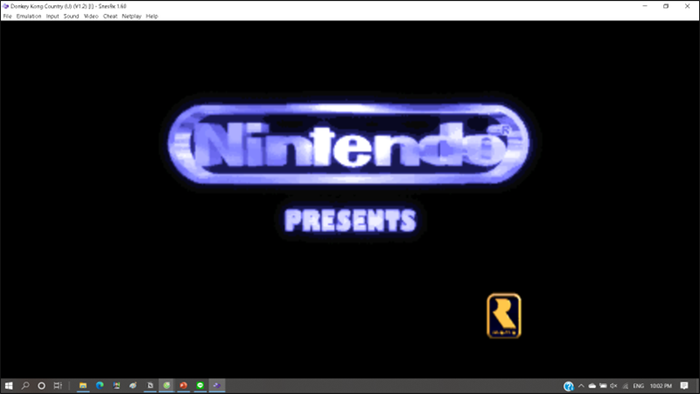The height and width of the screenshot is (394, 700).
Task: Open the Input menu
Action: 52,16
